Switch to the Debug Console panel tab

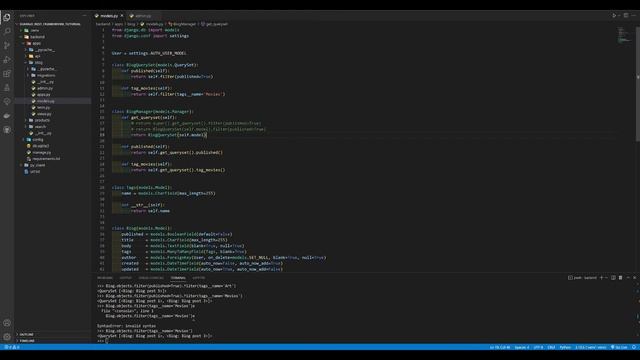coord(151,278)
